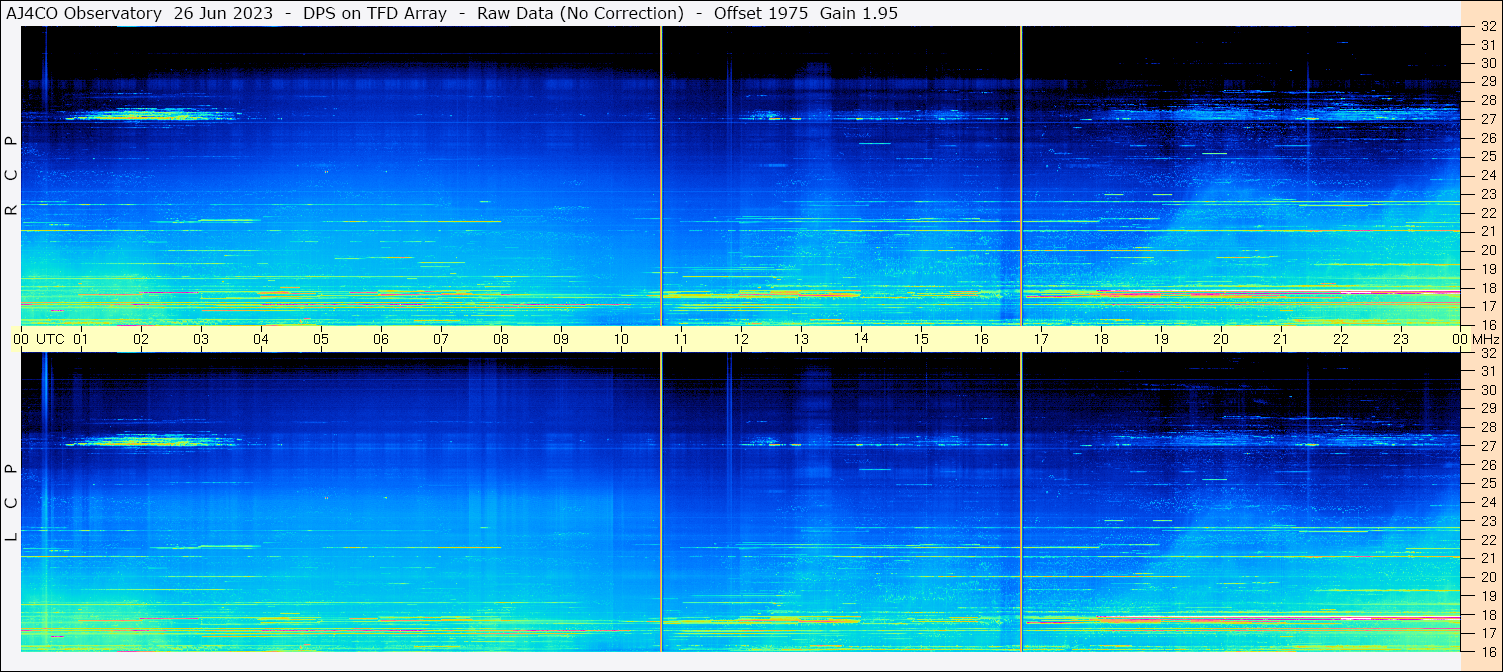Image resolution: width=1503 pixels, height=672 pixels.
Task: Click "DPS on TFD Array" in the header
Action: pos(375,13)
